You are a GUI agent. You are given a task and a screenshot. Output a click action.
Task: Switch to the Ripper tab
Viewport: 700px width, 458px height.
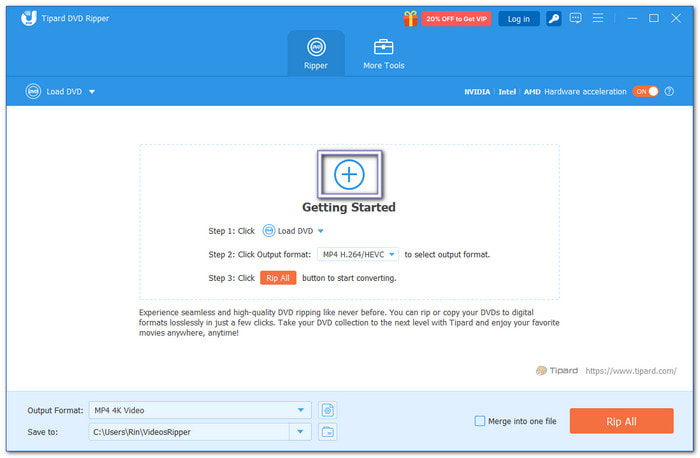pos(316,54)
